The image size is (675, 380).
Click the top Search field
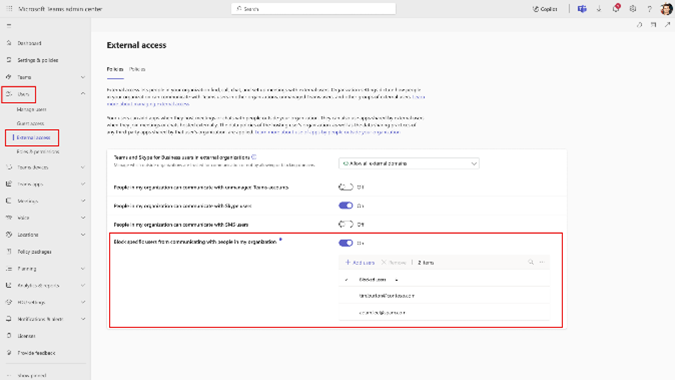(x=313, y=9)
